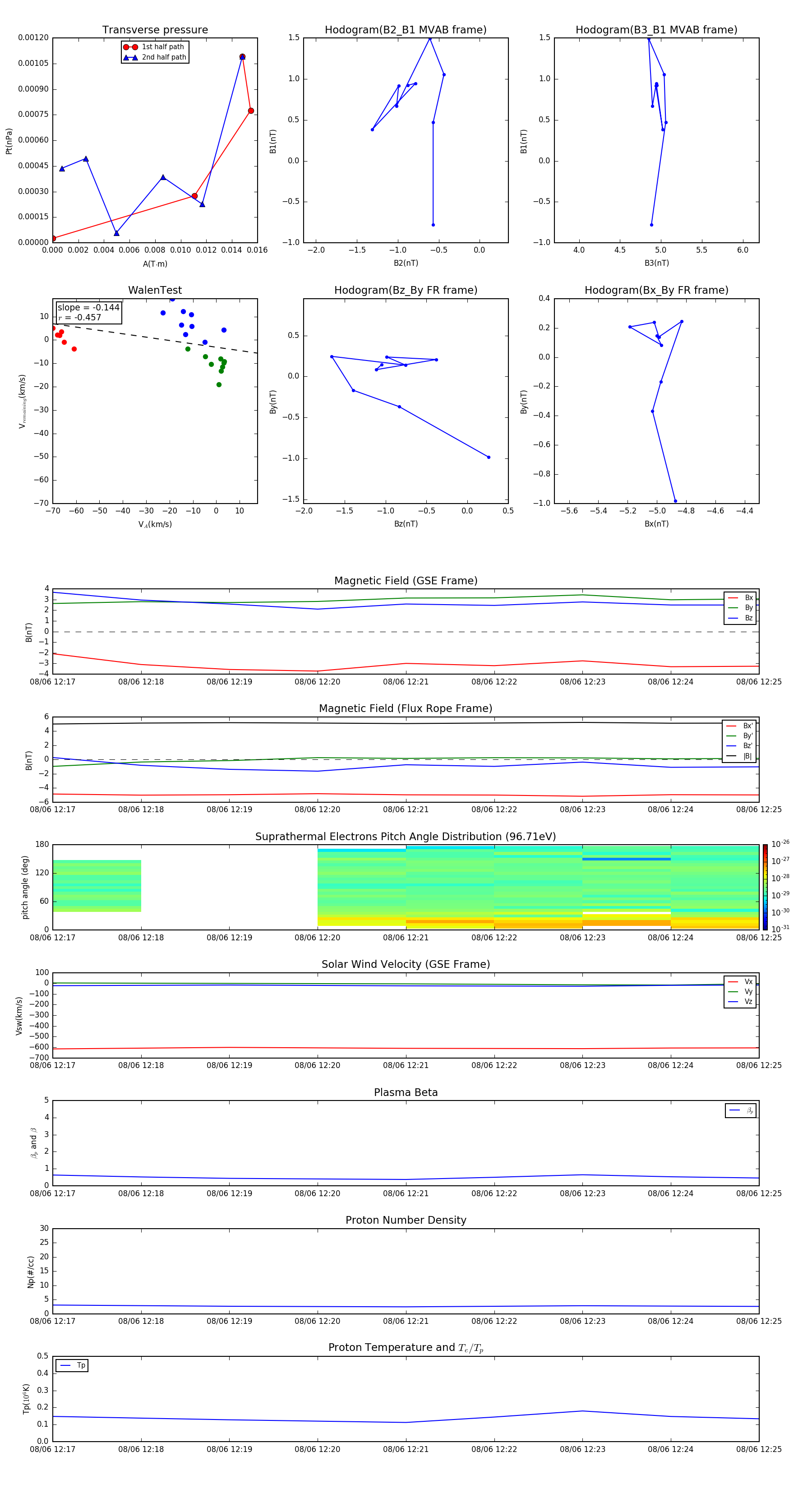Image resolution: width=812 pixels, height=1489 pixels.
Task: Click the Hodogram(B2_B1 MVAB frame) title
Action: [x=406, y=30]
